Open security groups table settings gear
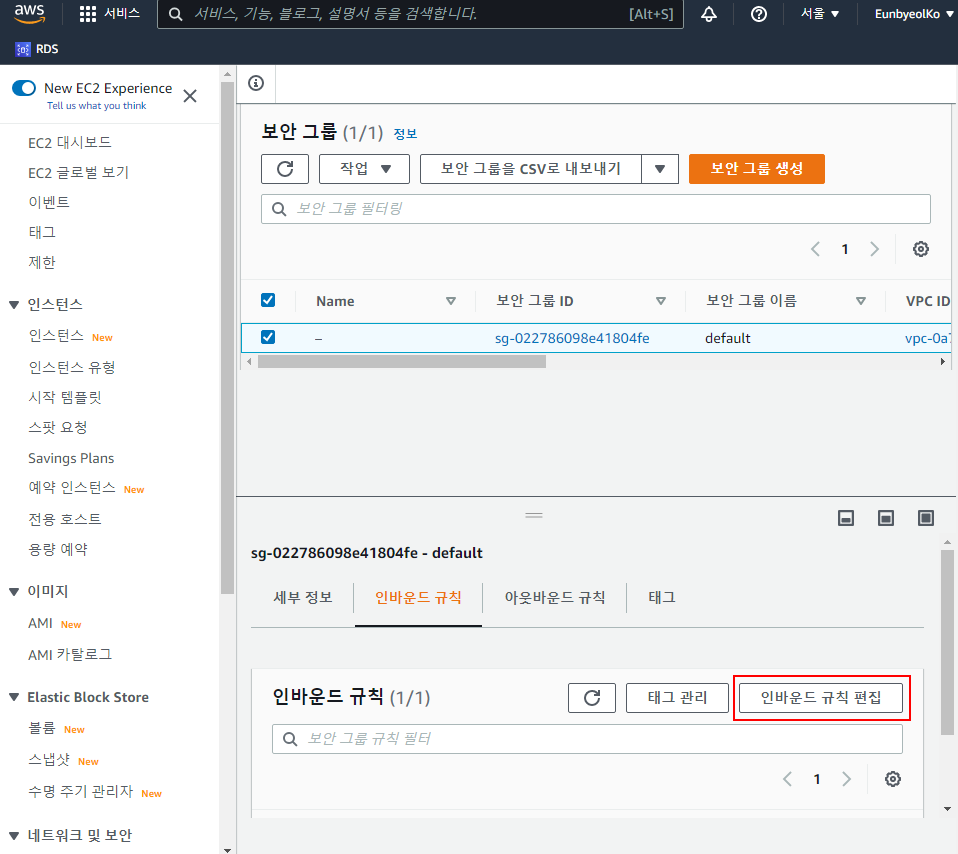The width and height of the screenshot is (958, 854). (x=921, y=249)
